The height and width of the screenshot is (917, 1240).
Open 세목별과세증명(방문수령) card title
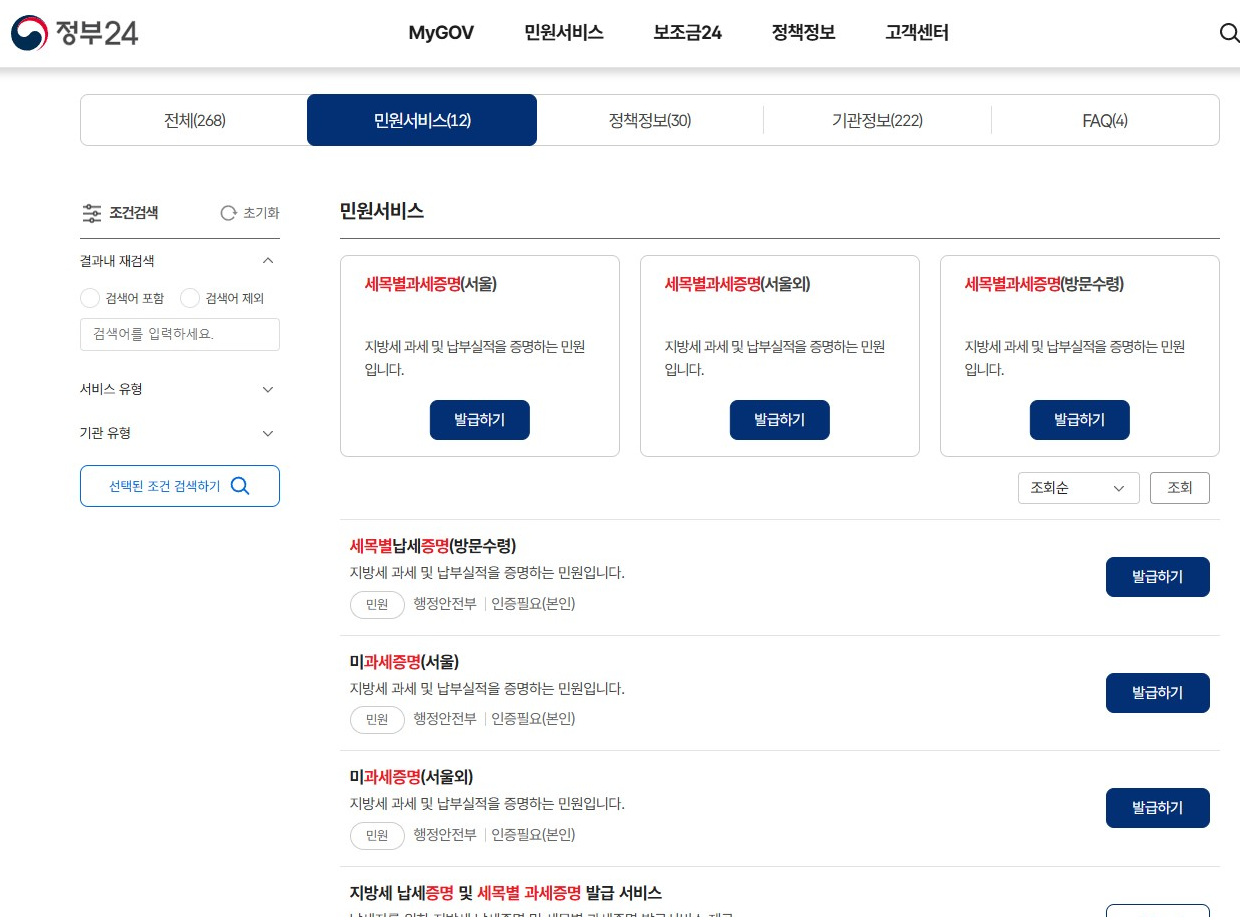pos(1045,284)
